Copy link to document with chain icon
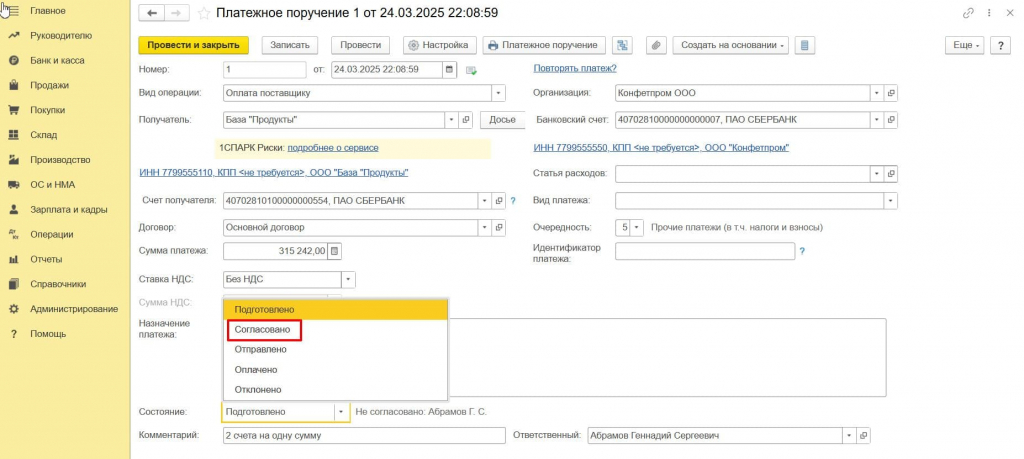This screenshot has width=1024, height=459. coord(968,13)
